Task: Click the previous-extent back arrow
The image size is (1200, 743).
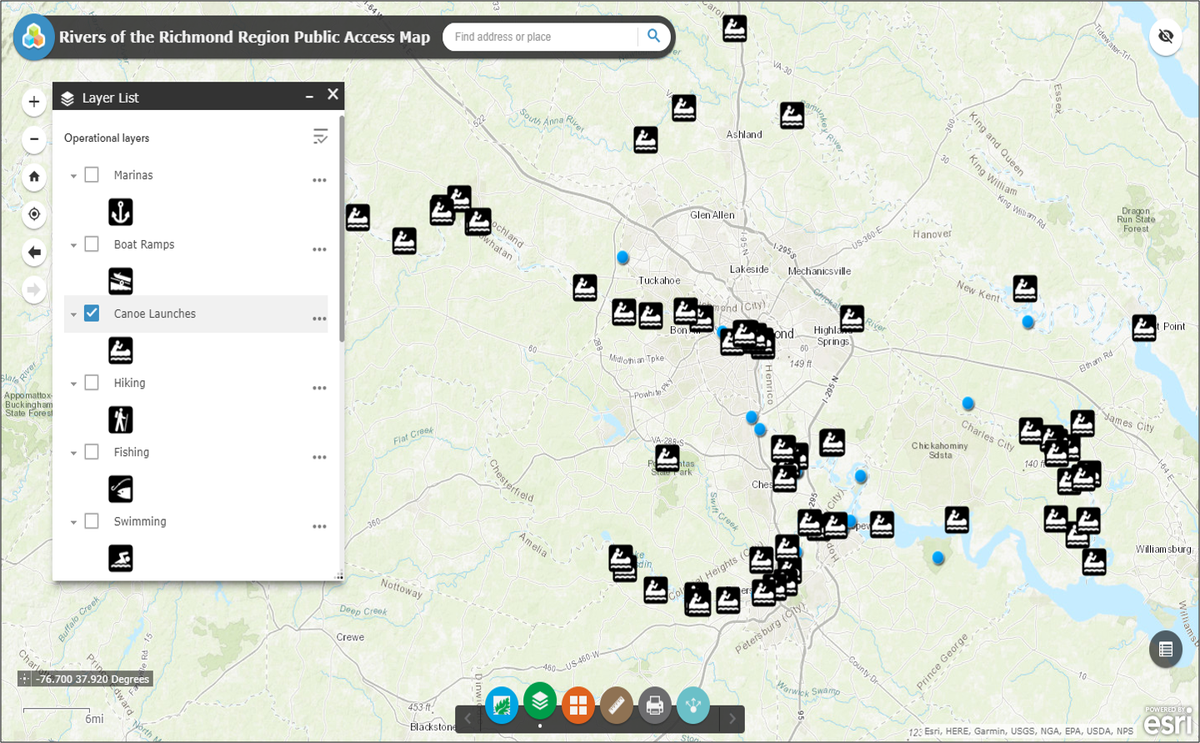Action: 33,252
